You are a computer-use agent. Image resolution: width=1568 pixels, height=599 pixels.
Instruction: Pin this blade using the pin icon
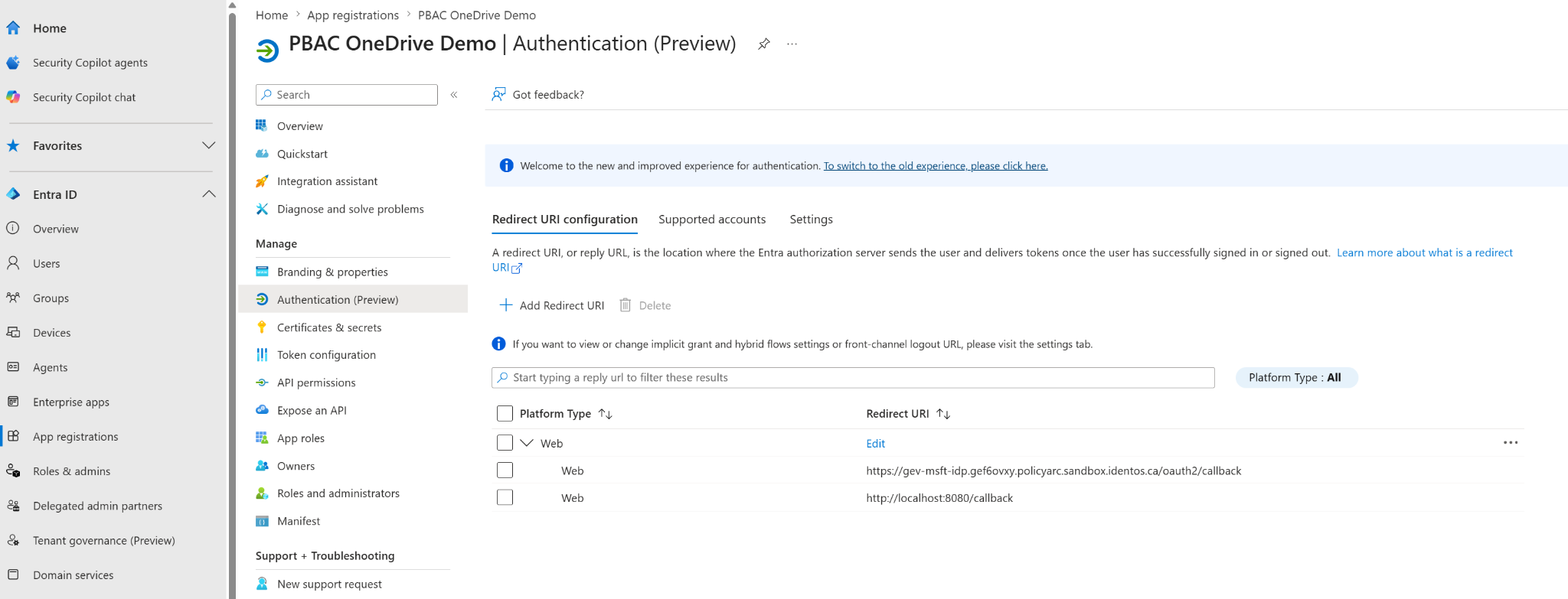(763, 44)
